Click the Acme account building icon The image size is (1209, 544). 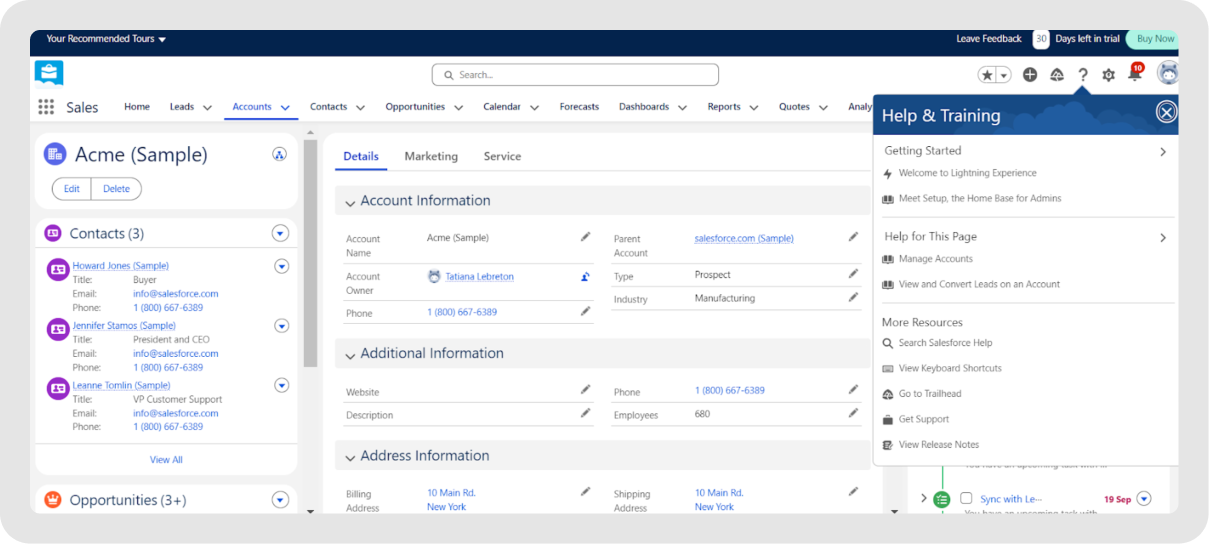[55, 154]
